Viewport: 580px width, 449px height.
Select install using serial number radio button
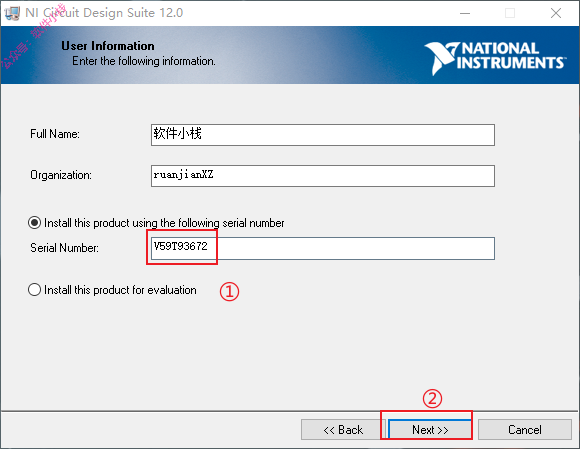point(34,223)
